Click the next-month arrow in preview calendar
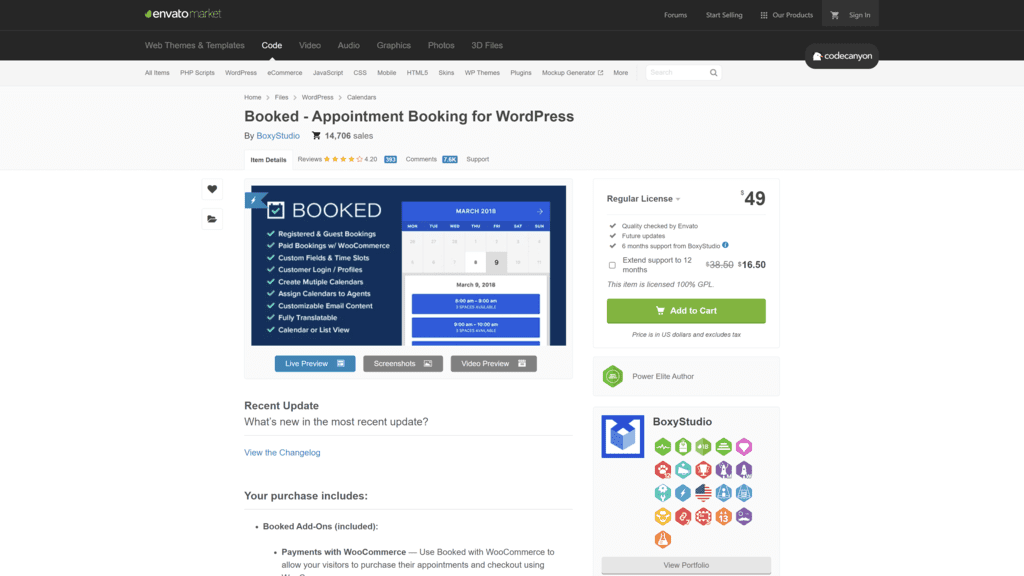This screenshot has height=576, width=1024. coord(540,212)
